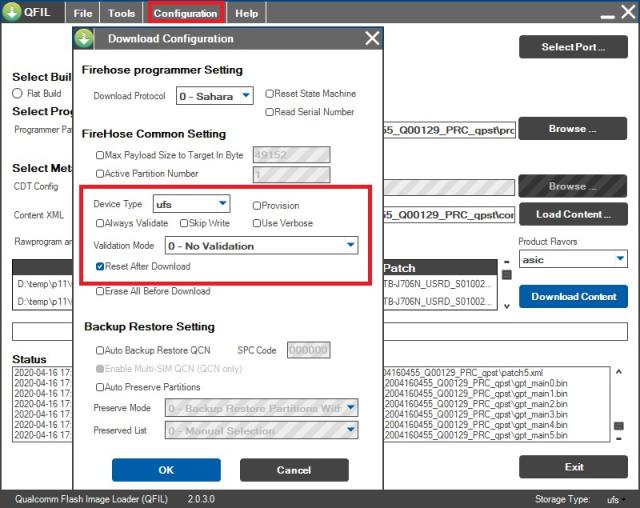Open the File menu
This screenshot has height=508, width=640.
83,13
